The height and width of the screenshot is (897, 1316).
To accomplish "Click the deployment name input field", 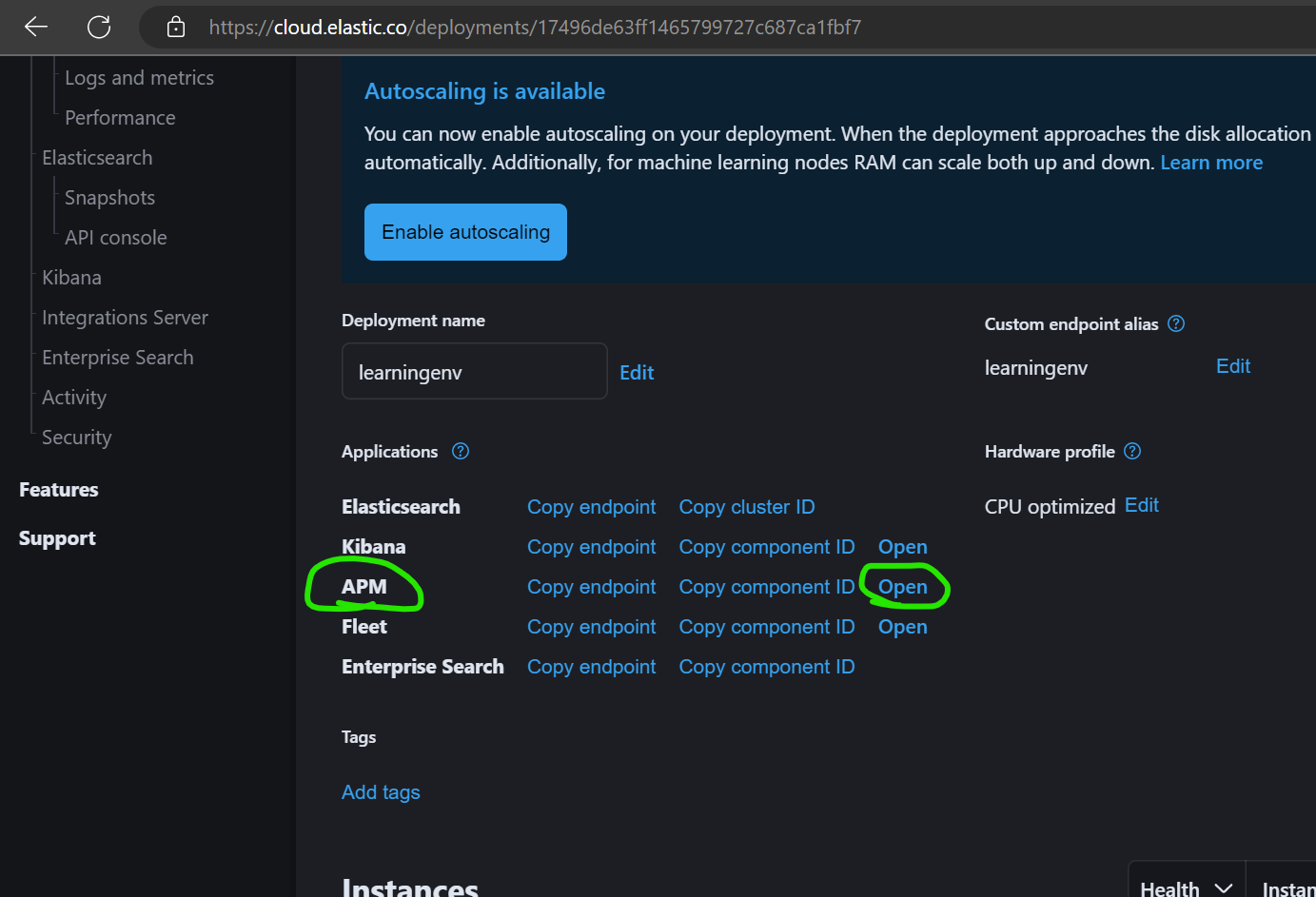I will (x=474, y=372).
